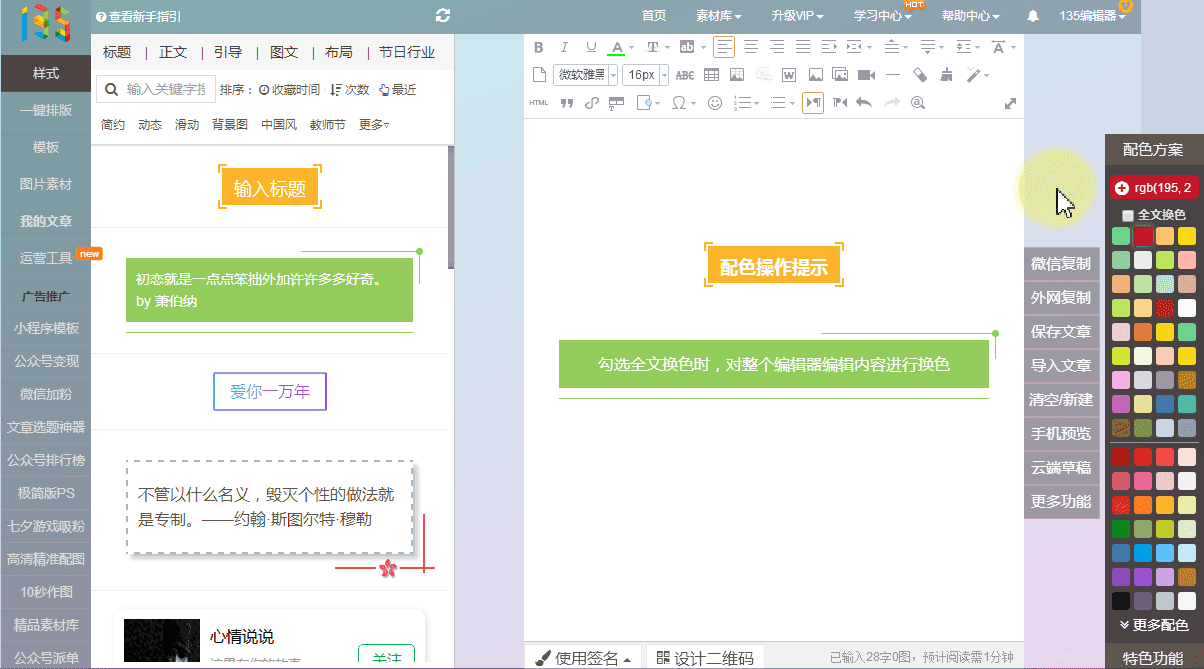Open the font family dropdown 微软雅黑
The height and width of the screenshot is (669, 1204).
(x=586, y=75)
